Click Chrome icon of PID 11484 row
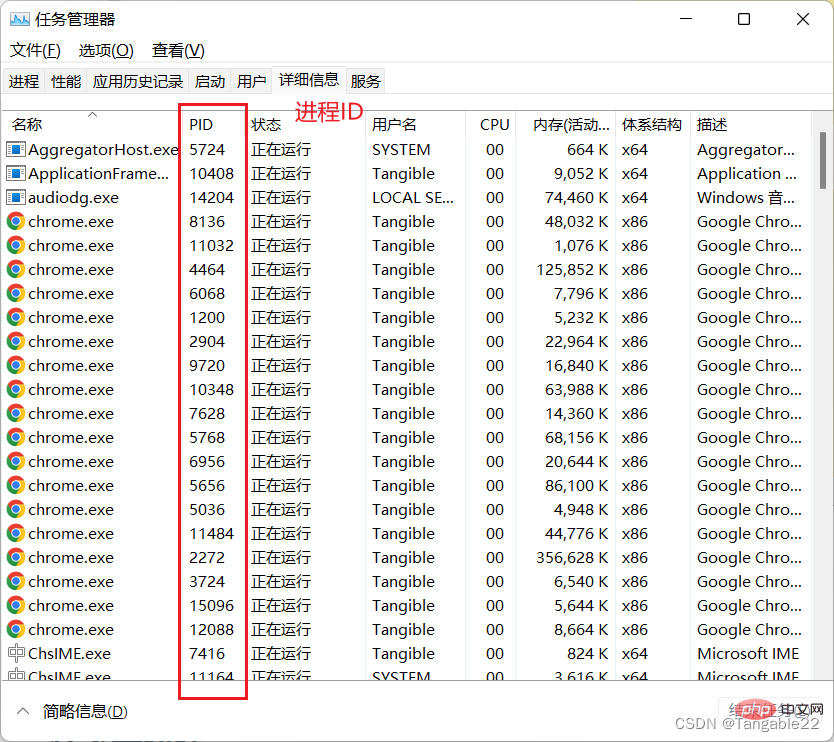Image resolution: width=834 pixels, height=742 pixels. point(16,533)
